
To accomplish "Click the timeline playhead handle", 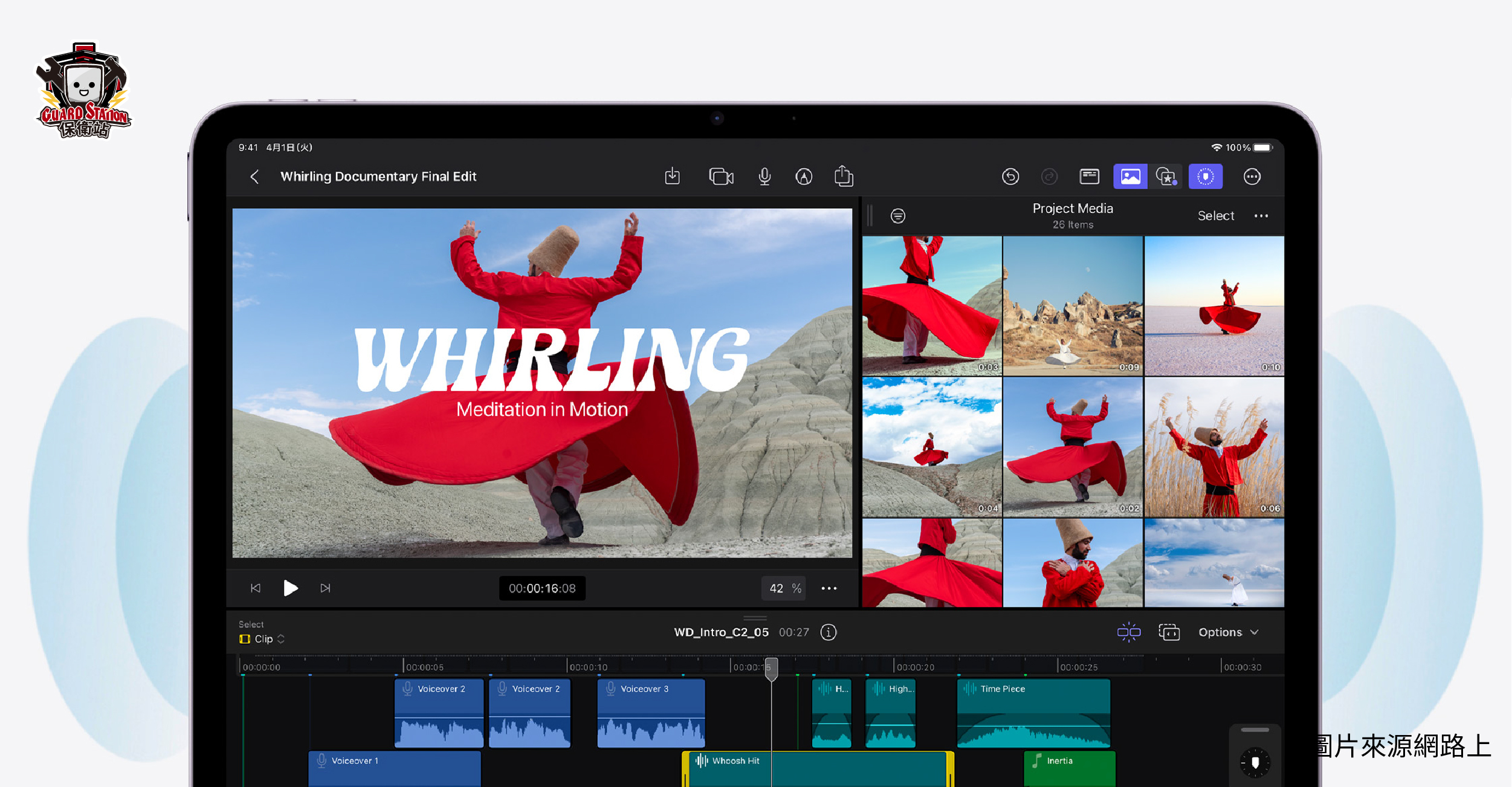I will (x=772, y=670).
